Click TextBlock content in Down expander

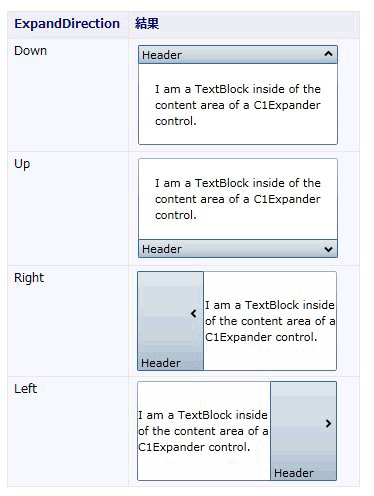coord(238,105)
